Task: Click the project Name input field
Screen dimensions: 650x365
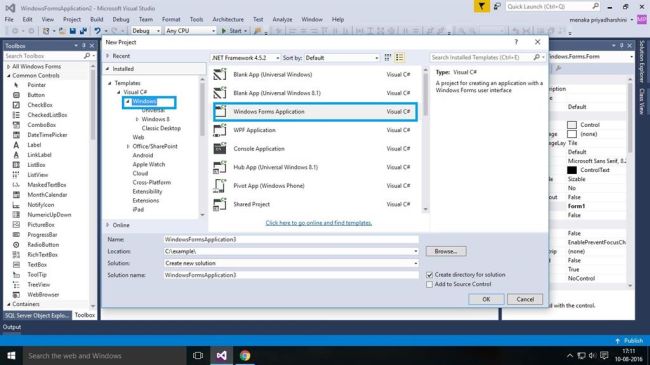Action: pyautogui.click(x=291, y=239)
